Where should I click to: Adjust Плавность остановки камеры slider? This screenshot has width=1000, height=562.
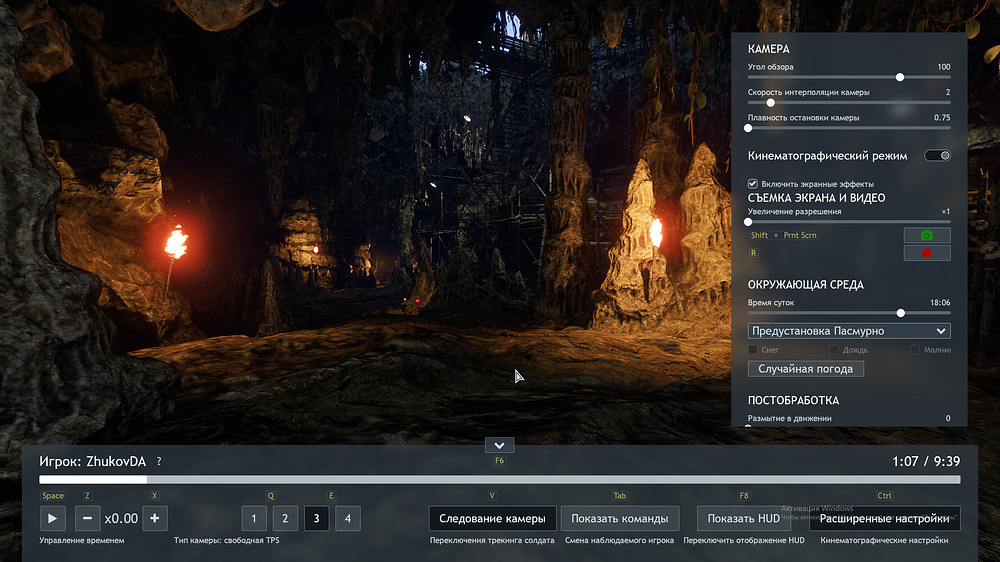pyautogui.click(x=849, y=128)
